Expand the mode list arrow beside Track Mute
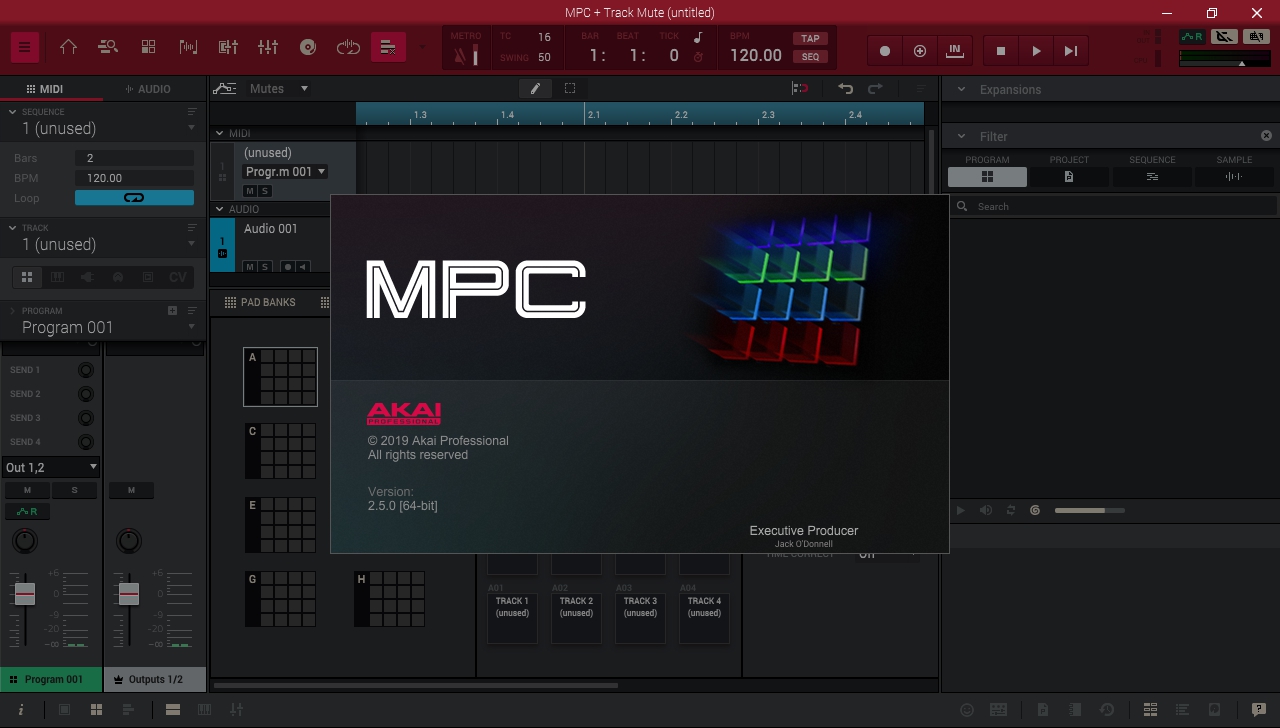This screenshot has height=728, width=1280. (x=422, y=47)
